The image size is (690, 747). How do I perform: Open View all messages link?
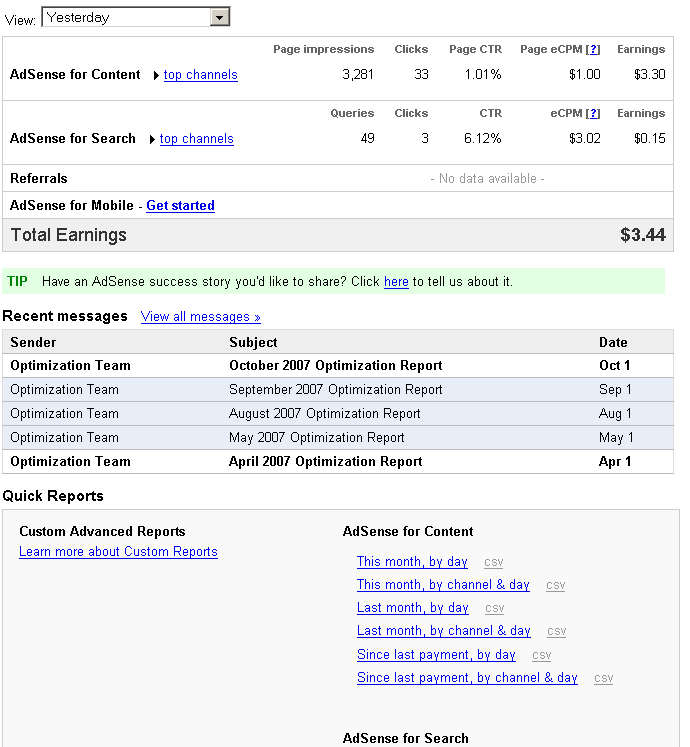click(x=200, y=317)
